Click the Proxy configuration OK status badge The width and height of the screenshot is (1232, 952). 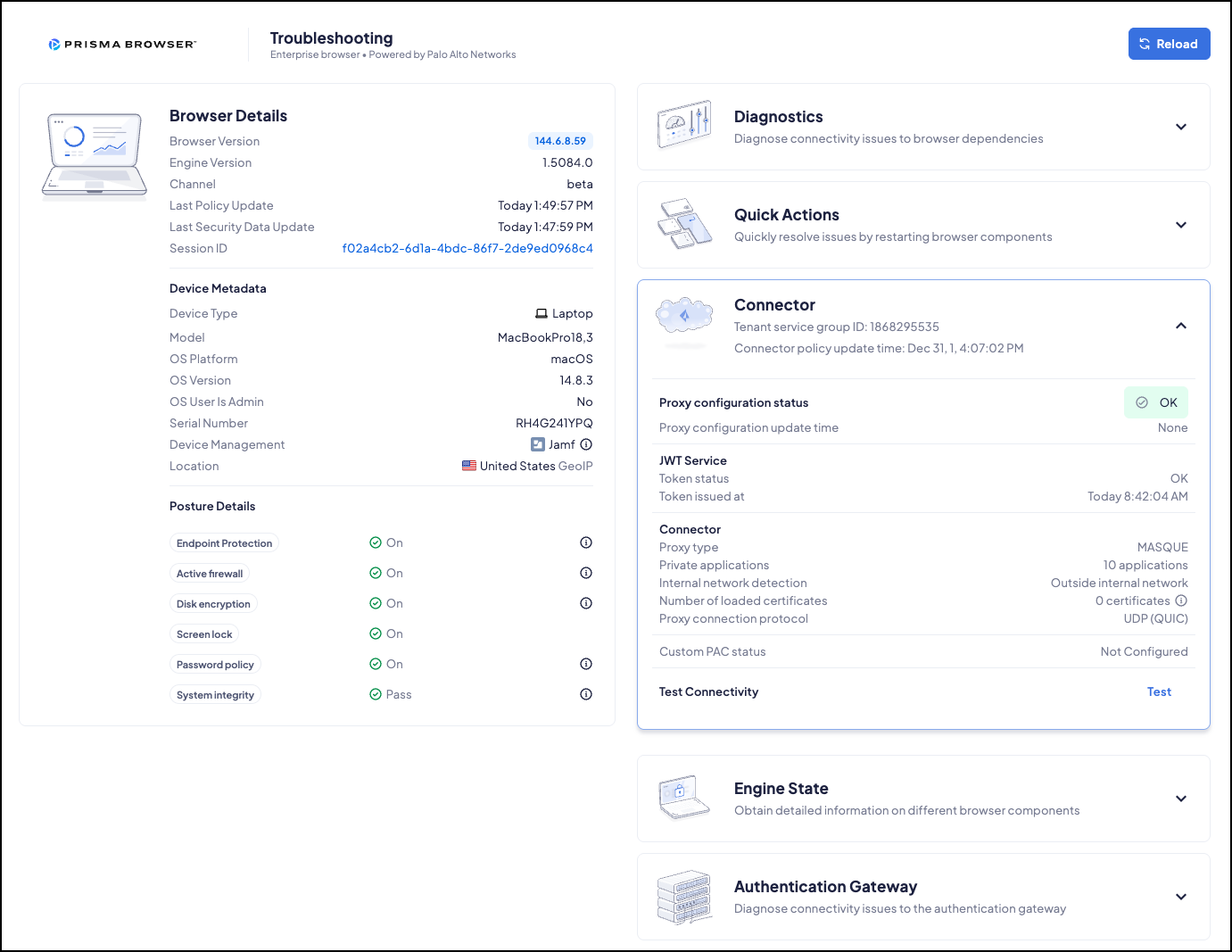pyautogui.click(x=1156, y=402)
